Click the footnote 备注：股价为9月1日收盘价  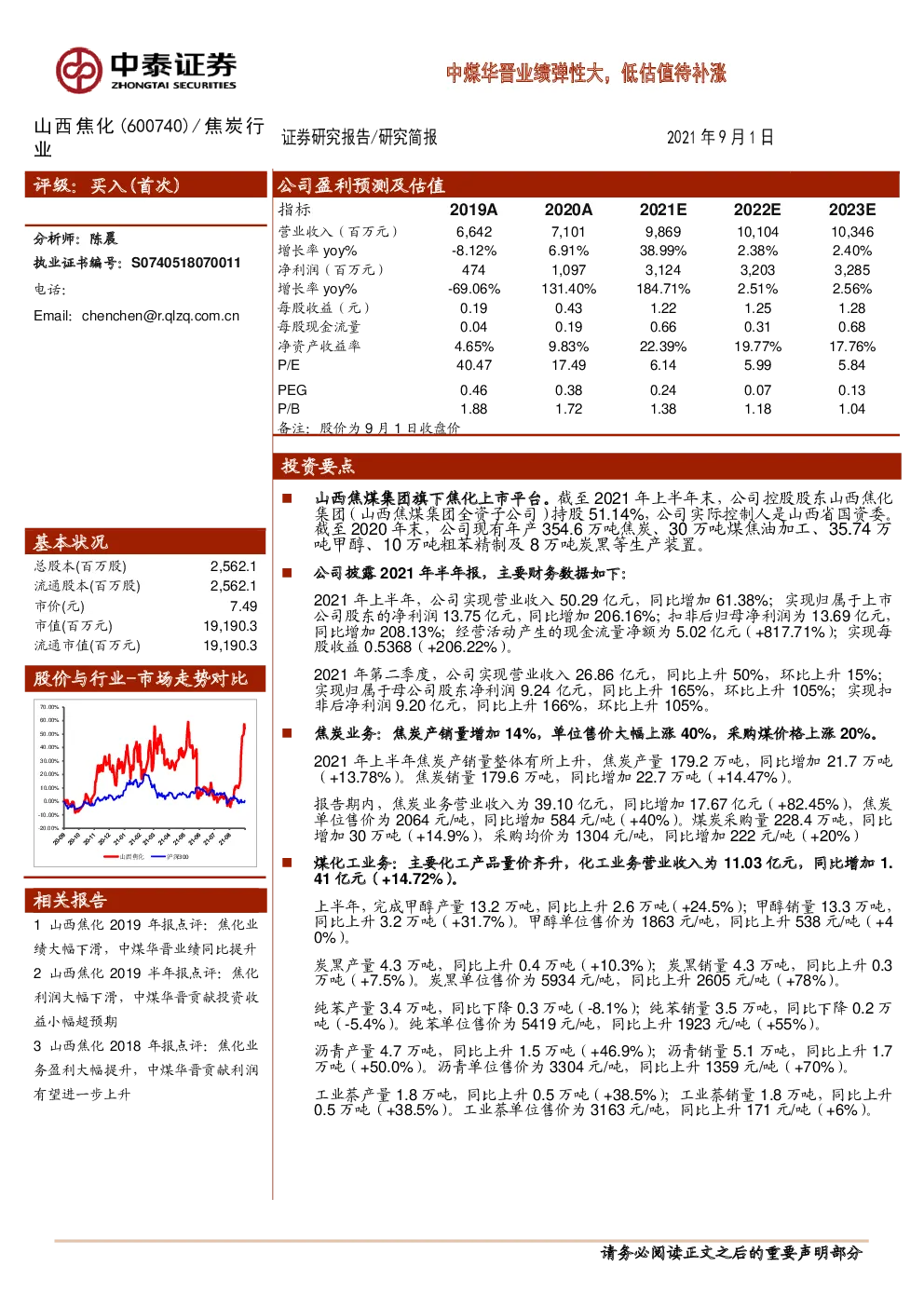369,428
